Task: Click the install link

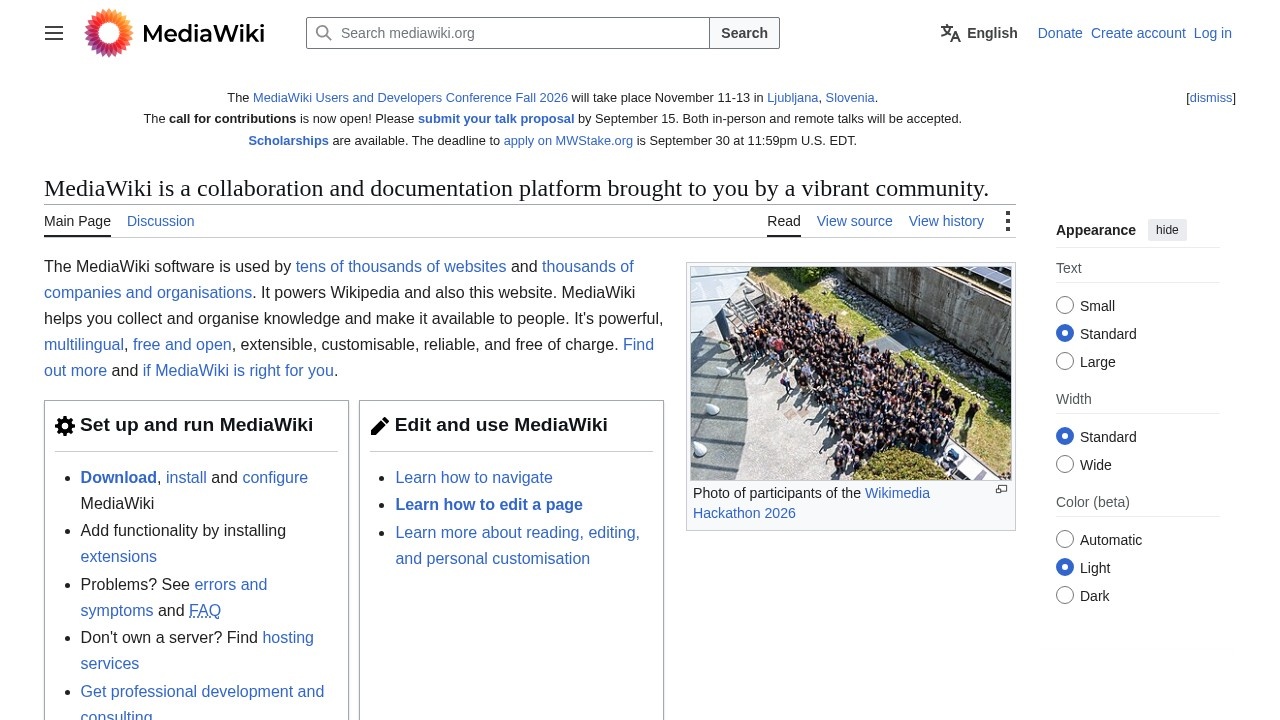Action: tap(186, 478)
